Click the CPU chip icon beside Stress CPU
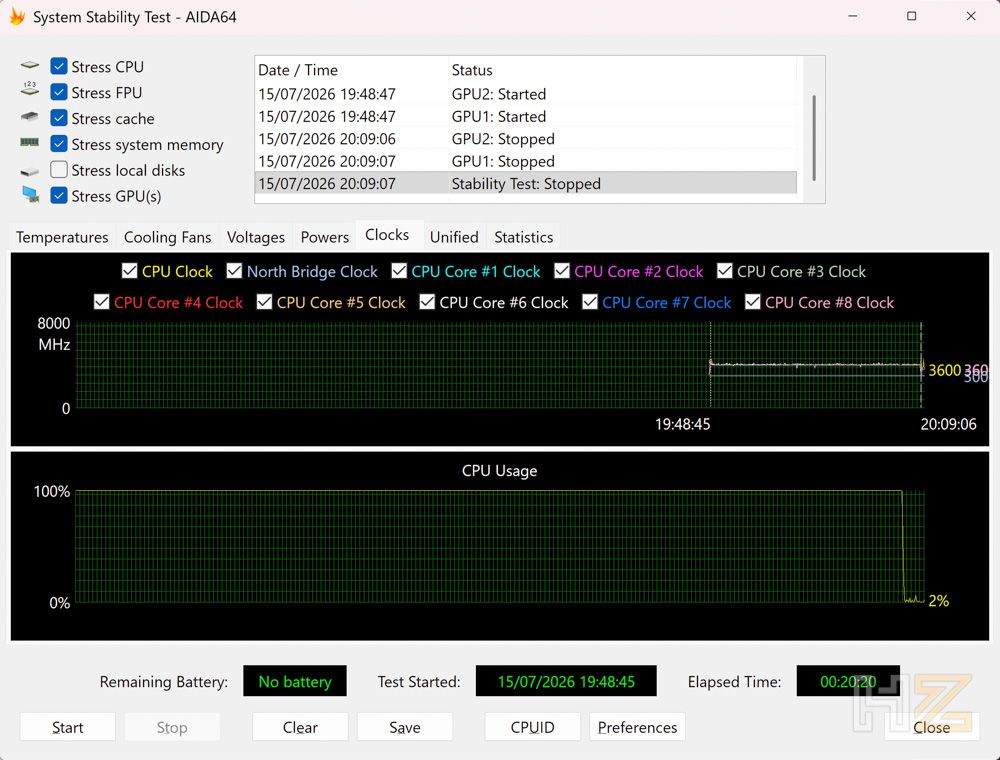1000x760 pixels. [x=29, y=66]
